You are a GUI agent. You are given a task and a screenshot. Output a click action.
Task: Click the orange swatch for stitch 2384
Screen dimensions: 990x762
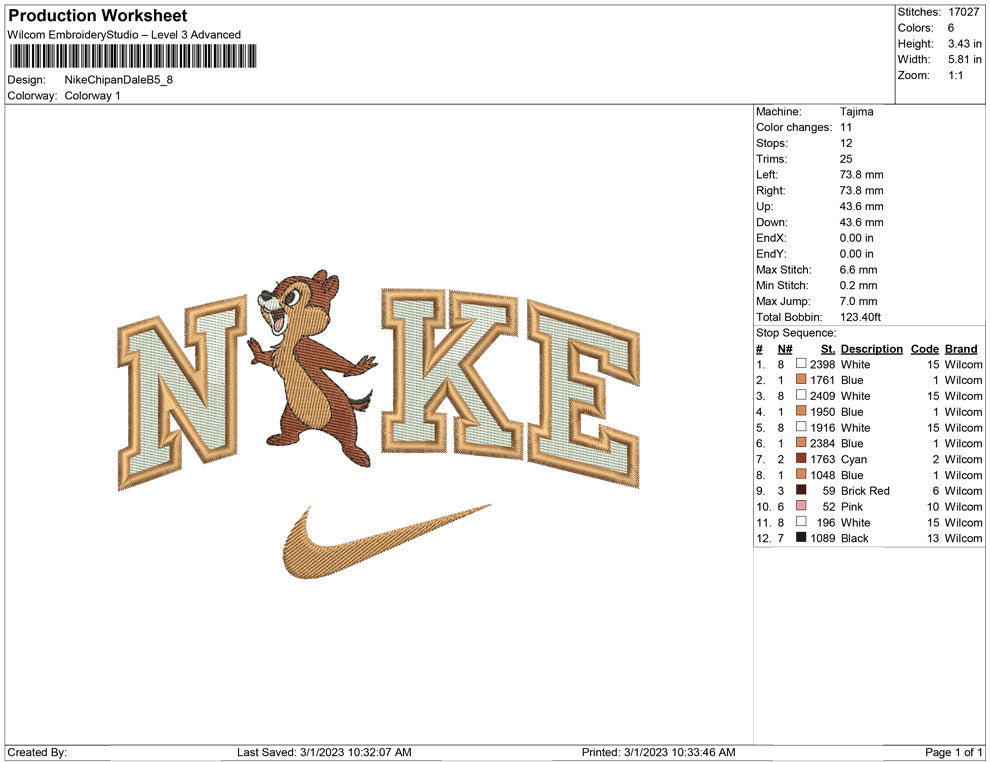coord(801,443)
